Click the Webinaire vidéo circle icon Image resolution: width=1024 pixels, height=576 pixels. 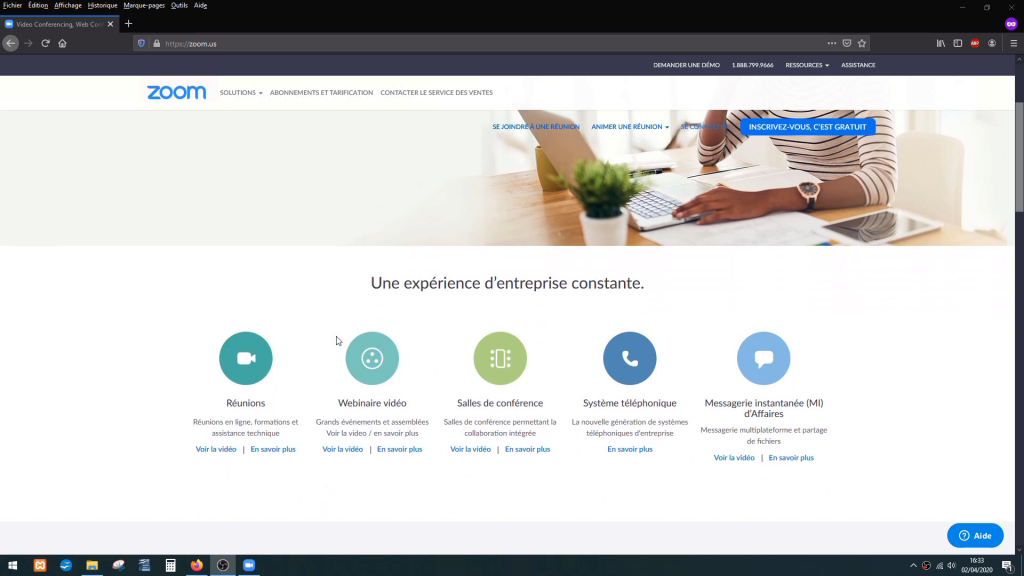tap(372, 358)
